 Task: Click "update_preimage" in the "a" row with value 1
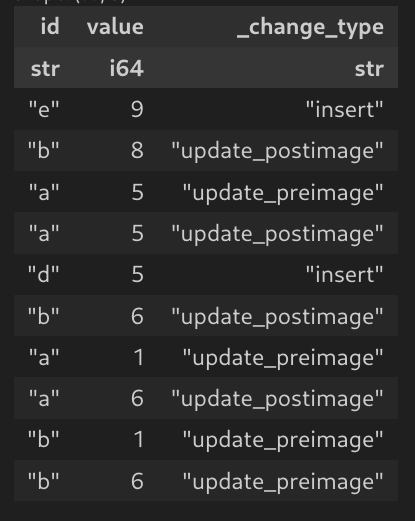tap(283, 358)
